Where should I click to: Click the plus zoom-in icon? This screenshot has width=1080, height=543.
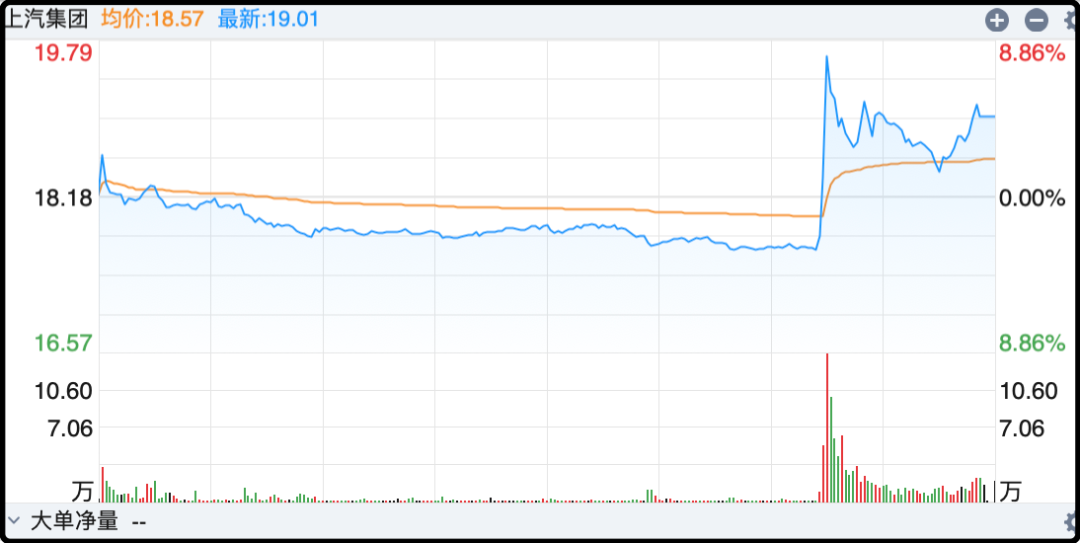tap(997, 19)
